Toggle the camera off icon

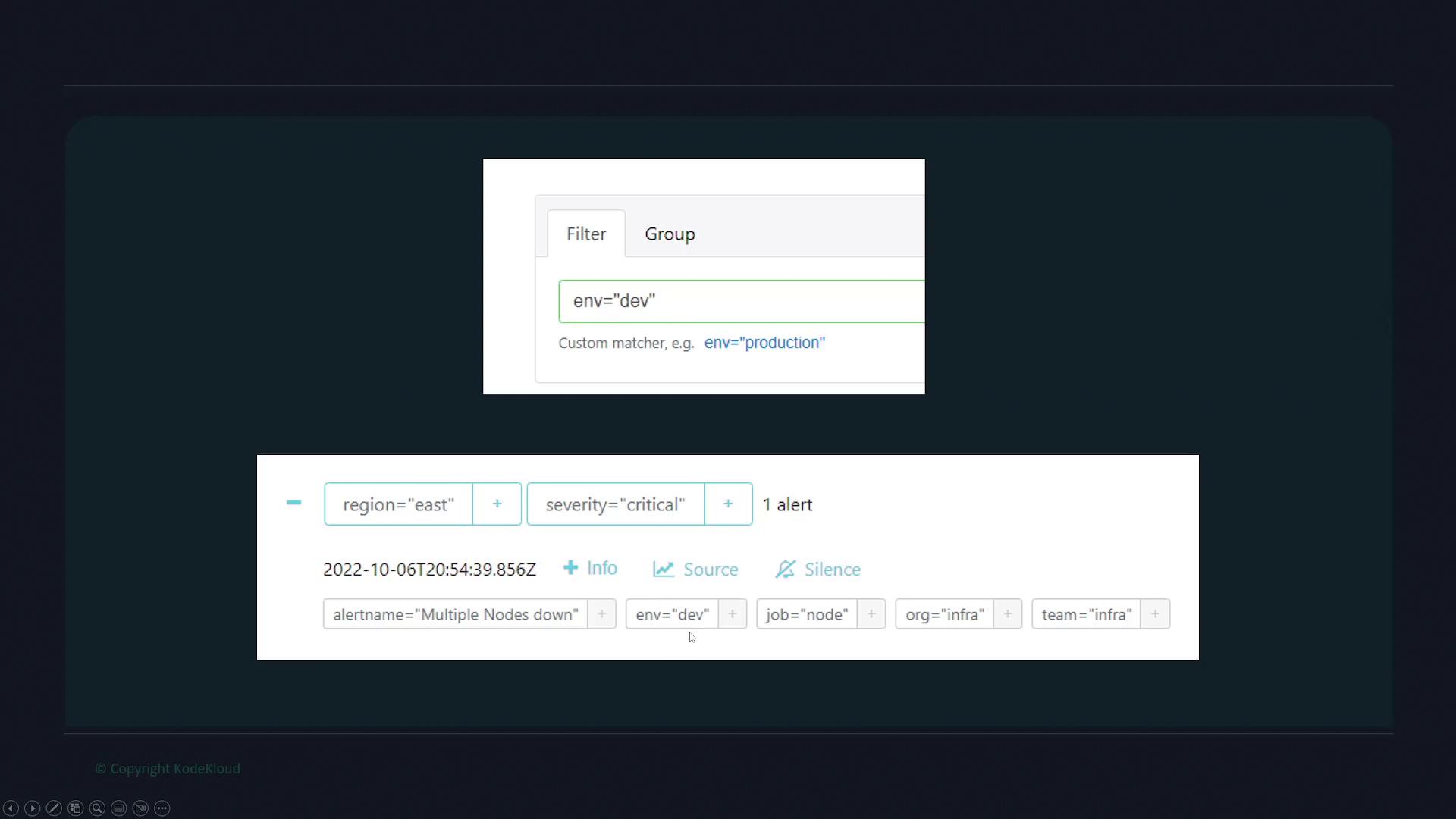tap(140, 808)
